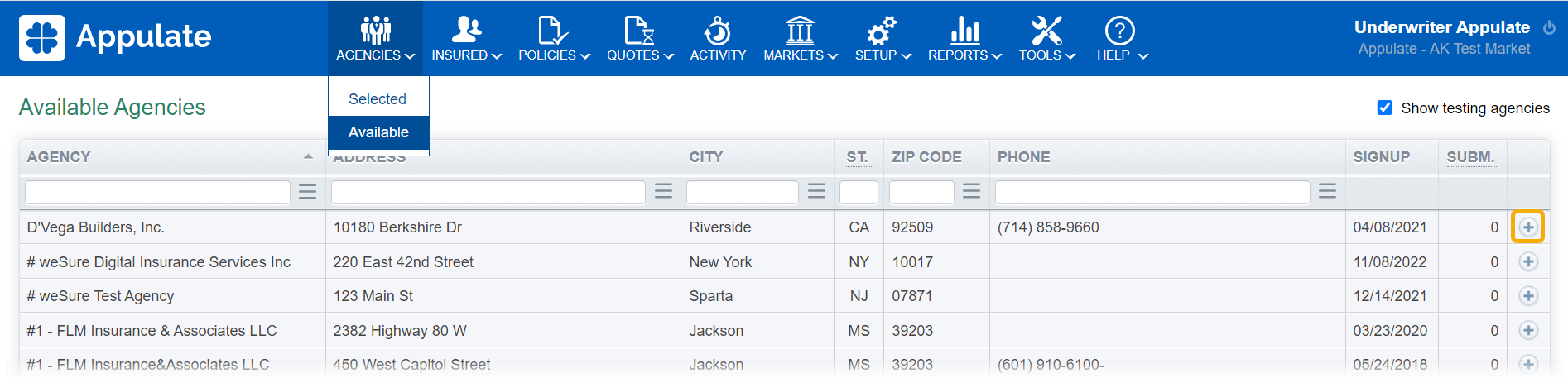Expand the Insured dropdown menu
The height and width of the screenshot is (378, 1568).
466,39
